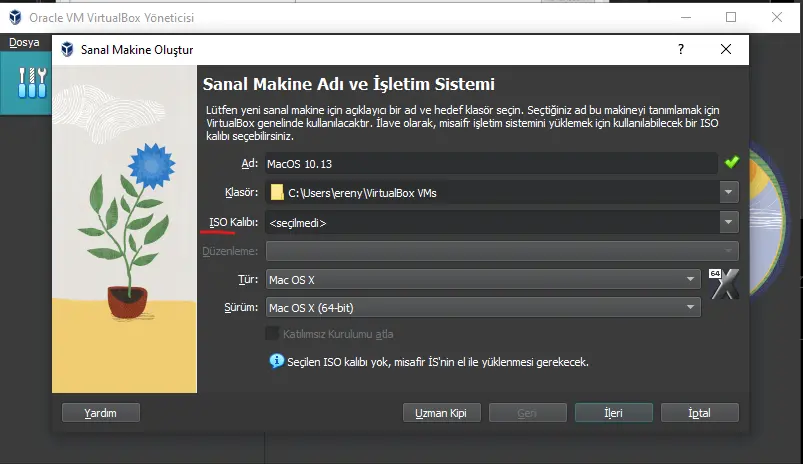Viewport: 803px width, 464px height.
Task: Click the VirtualBox Manager window logo icon
Action: 15,17
